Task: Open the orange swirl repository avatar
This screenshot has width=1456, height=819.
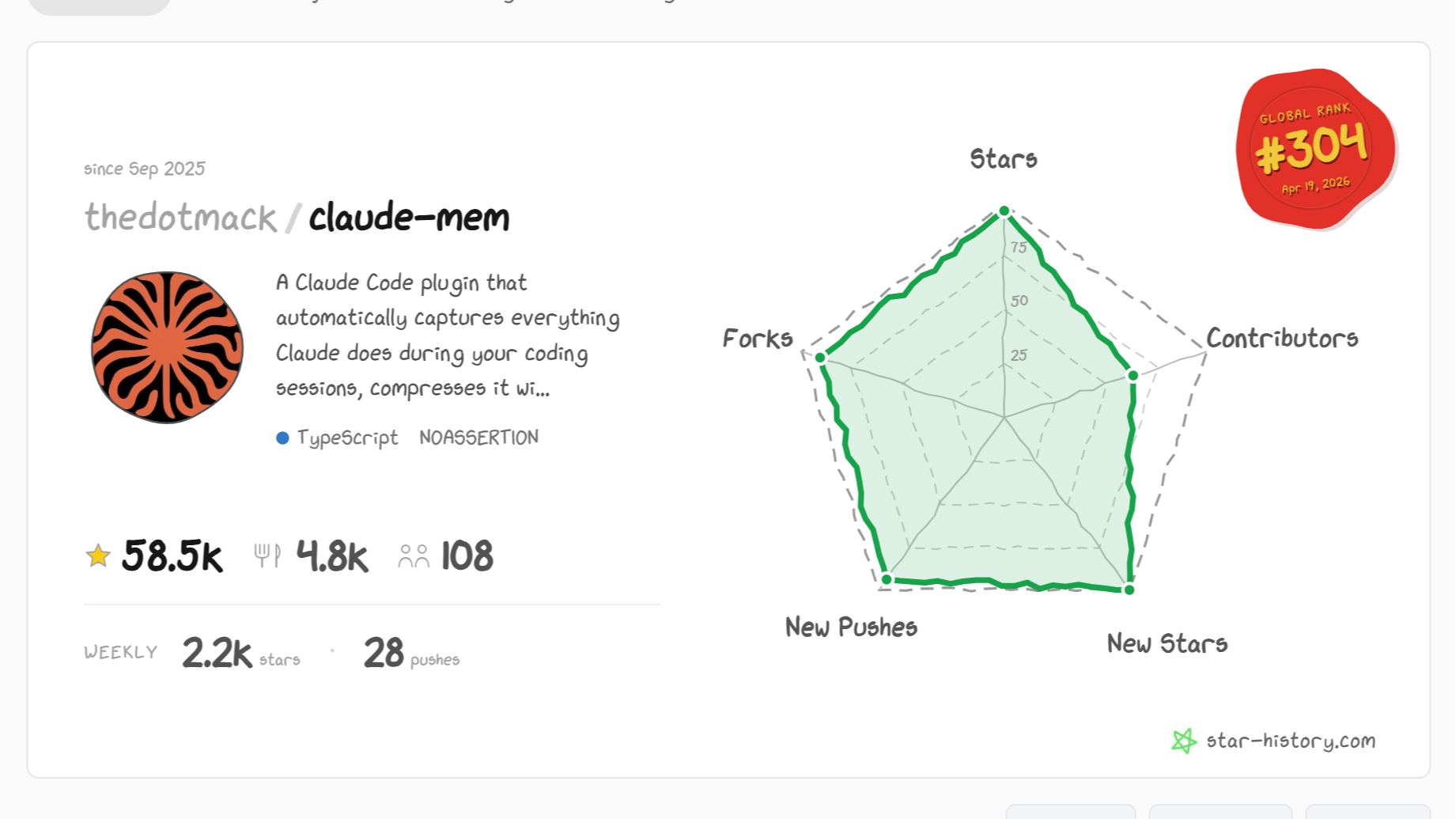Action: 167,347
